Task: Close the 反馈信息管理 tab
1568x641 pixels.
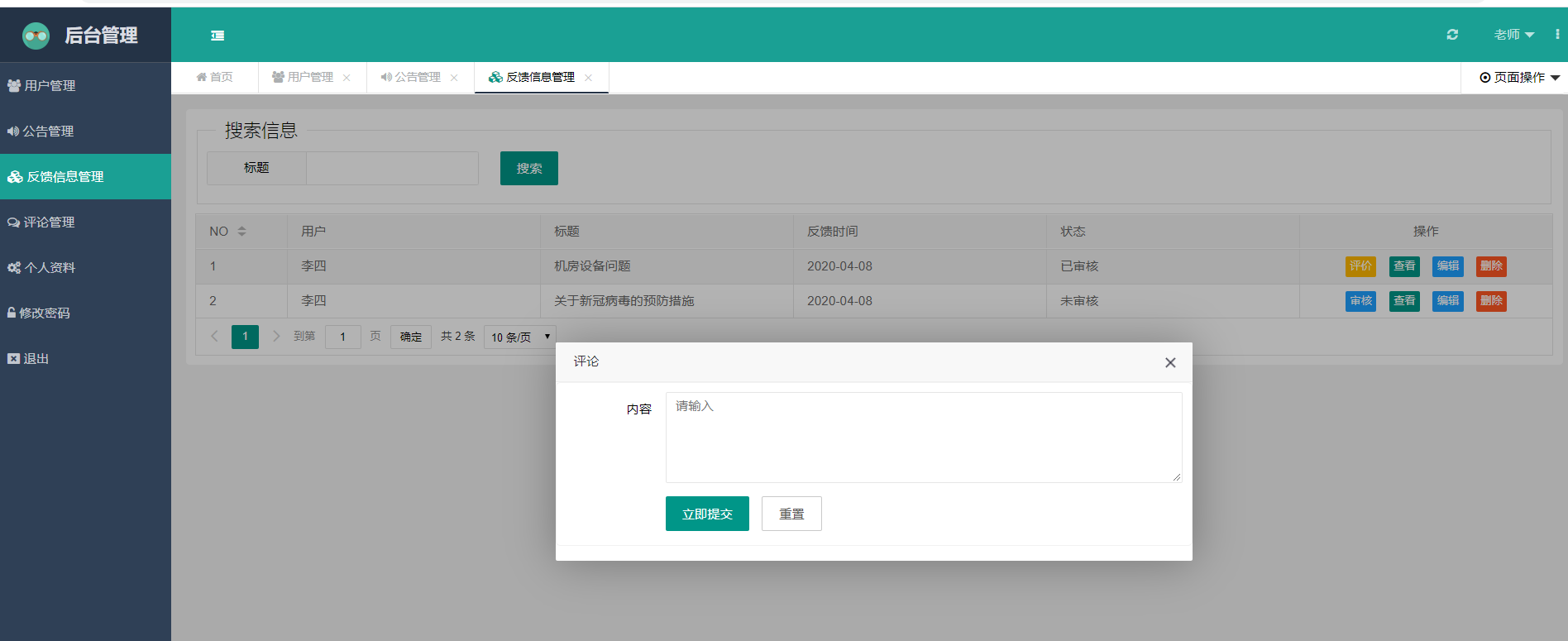Action: pyautogui.click(x=588, y=78)
